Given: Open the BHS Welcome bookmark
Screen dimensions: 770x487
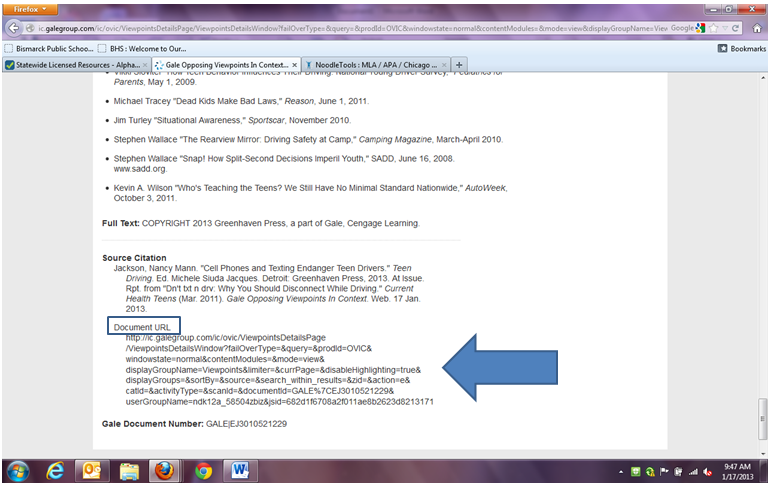Looking at the screenshot, I should pos(142,49).
